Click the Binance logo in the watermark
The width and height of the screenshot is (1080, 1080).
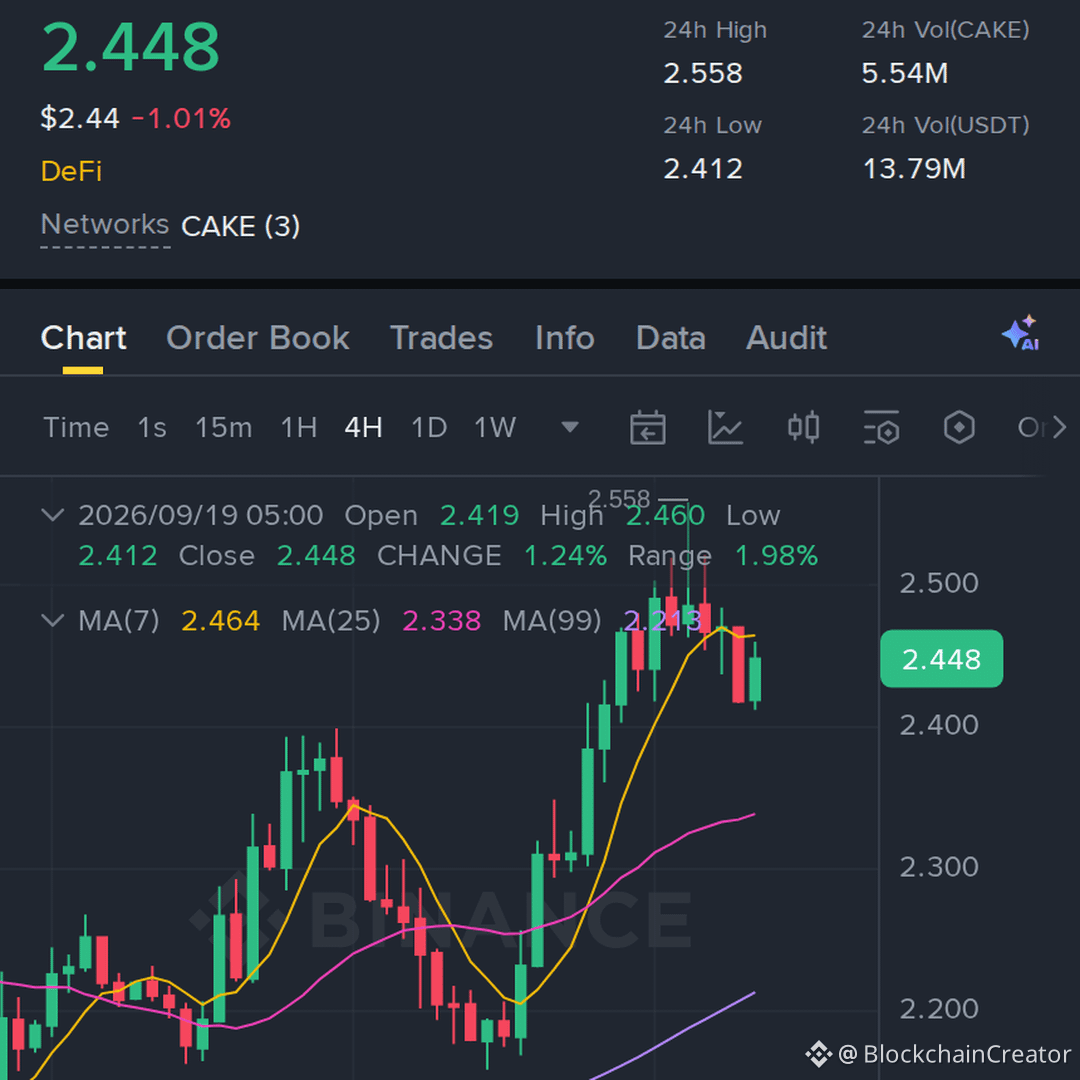[818, 1054]
